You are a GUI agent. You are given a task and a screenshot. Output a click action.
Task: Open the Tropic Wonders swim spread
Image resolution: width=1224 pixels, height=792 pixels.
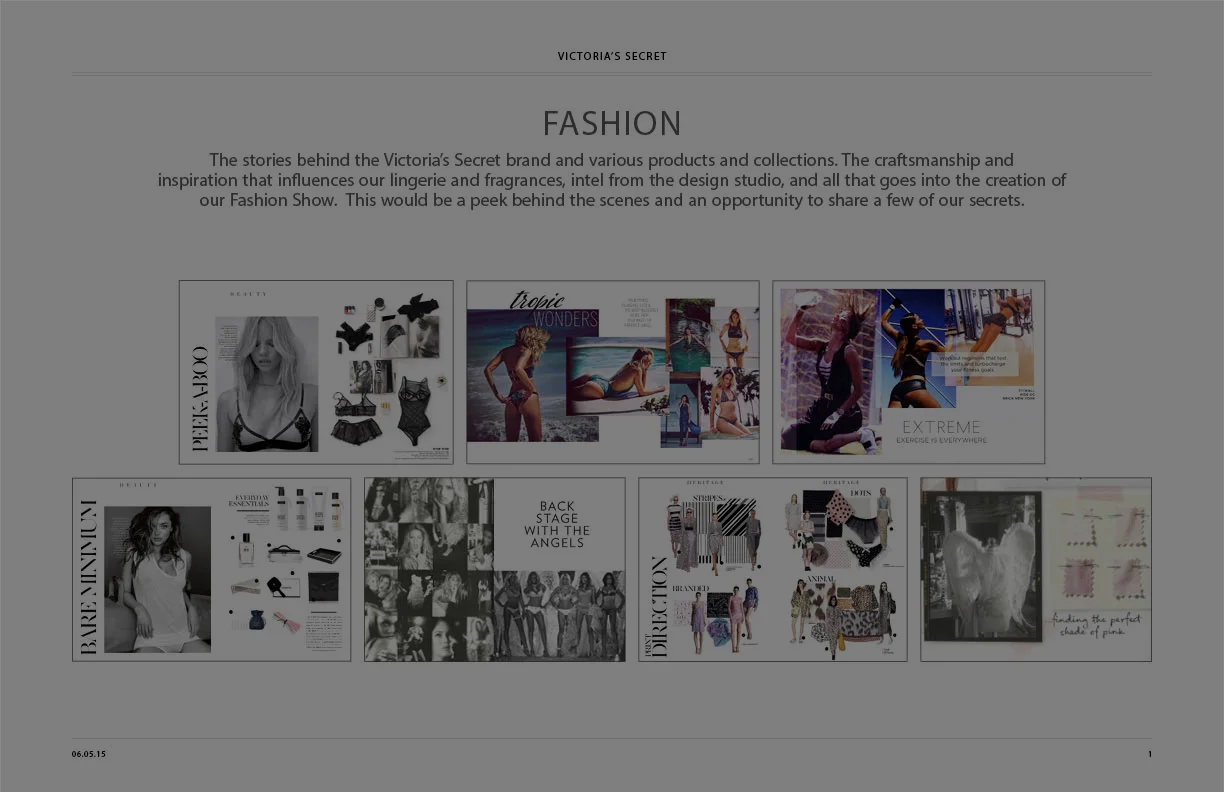pos(612,371)
